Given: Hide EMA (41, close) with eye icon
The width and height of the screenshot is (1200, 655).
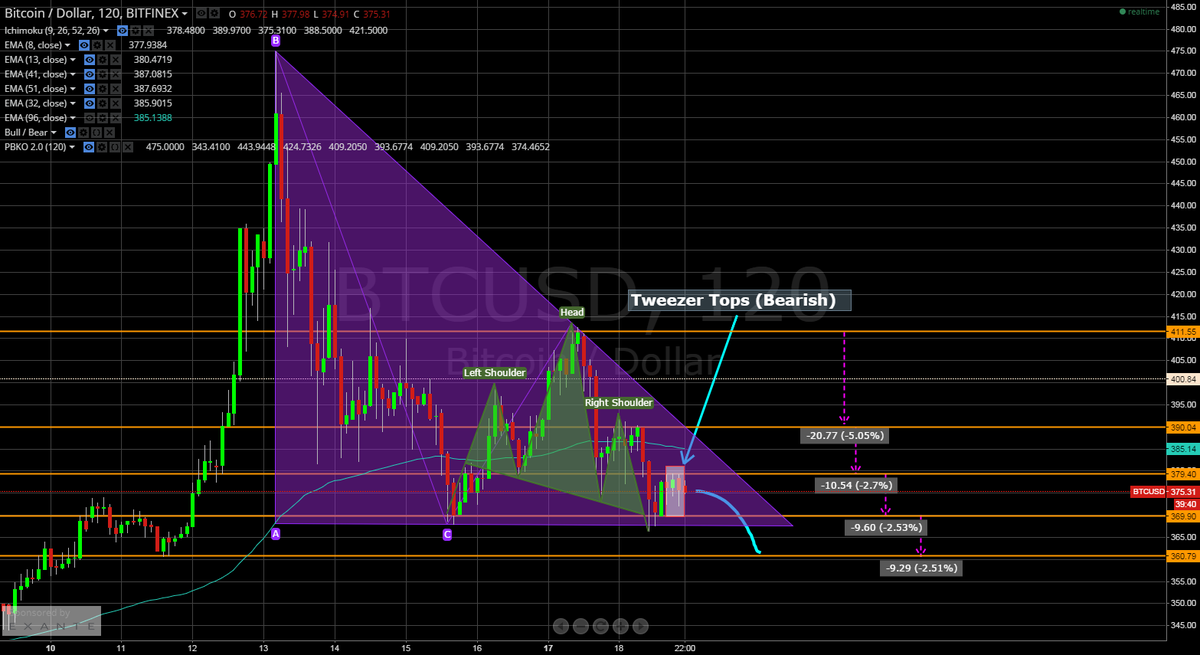Looking at the screenshot, I should coord(89,74).
